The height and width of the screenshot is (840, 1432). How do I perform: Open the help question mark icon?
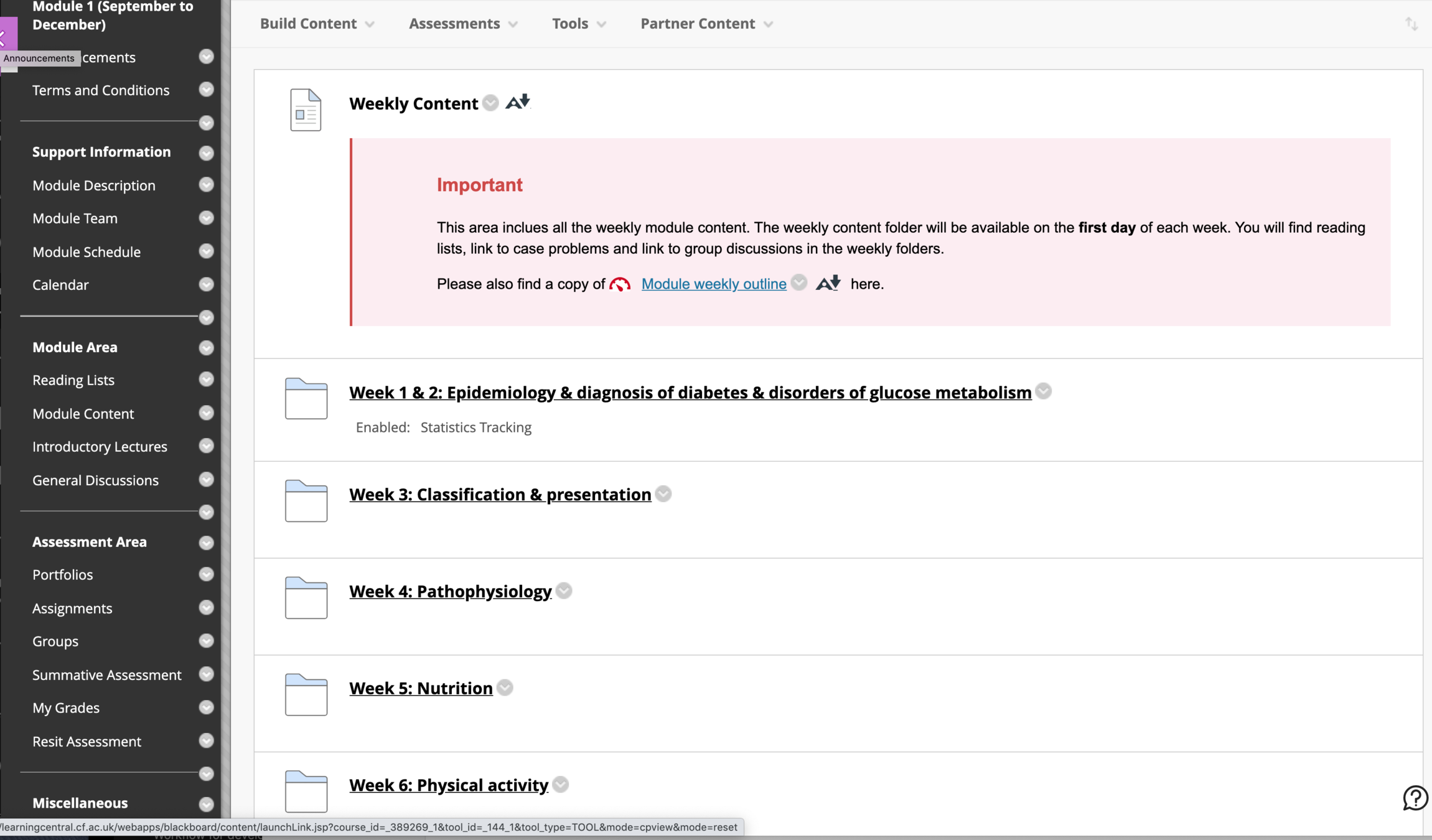coord(1415,798)
